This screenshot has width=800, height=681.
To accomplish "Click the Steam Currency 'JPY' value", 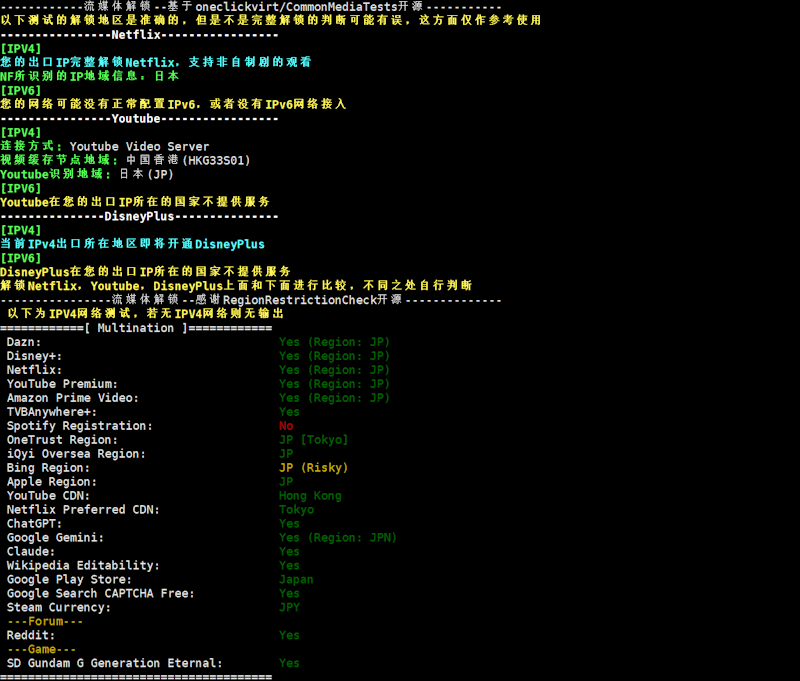I will pyautogui.click(x=289, y=608).
